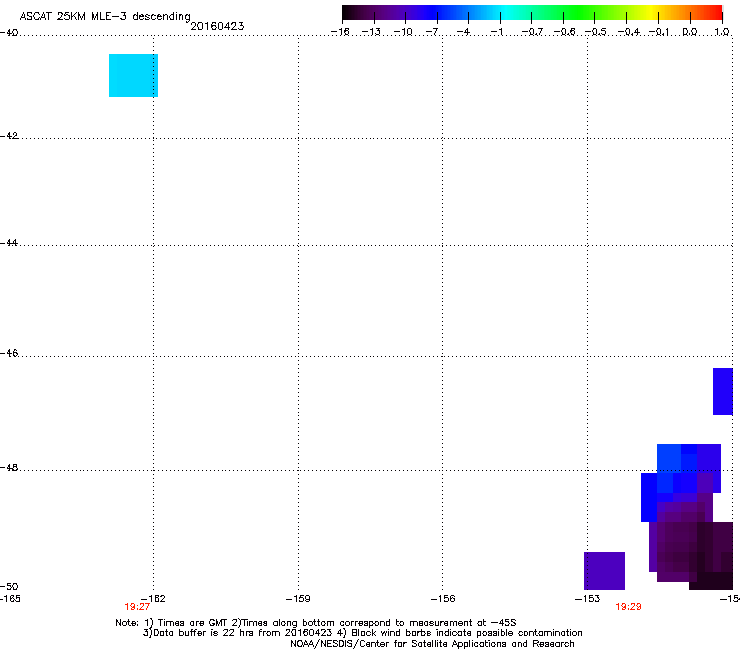Click the color scale value -7
740x650 pixels.
pyautogui.click(x=432, y=32)
